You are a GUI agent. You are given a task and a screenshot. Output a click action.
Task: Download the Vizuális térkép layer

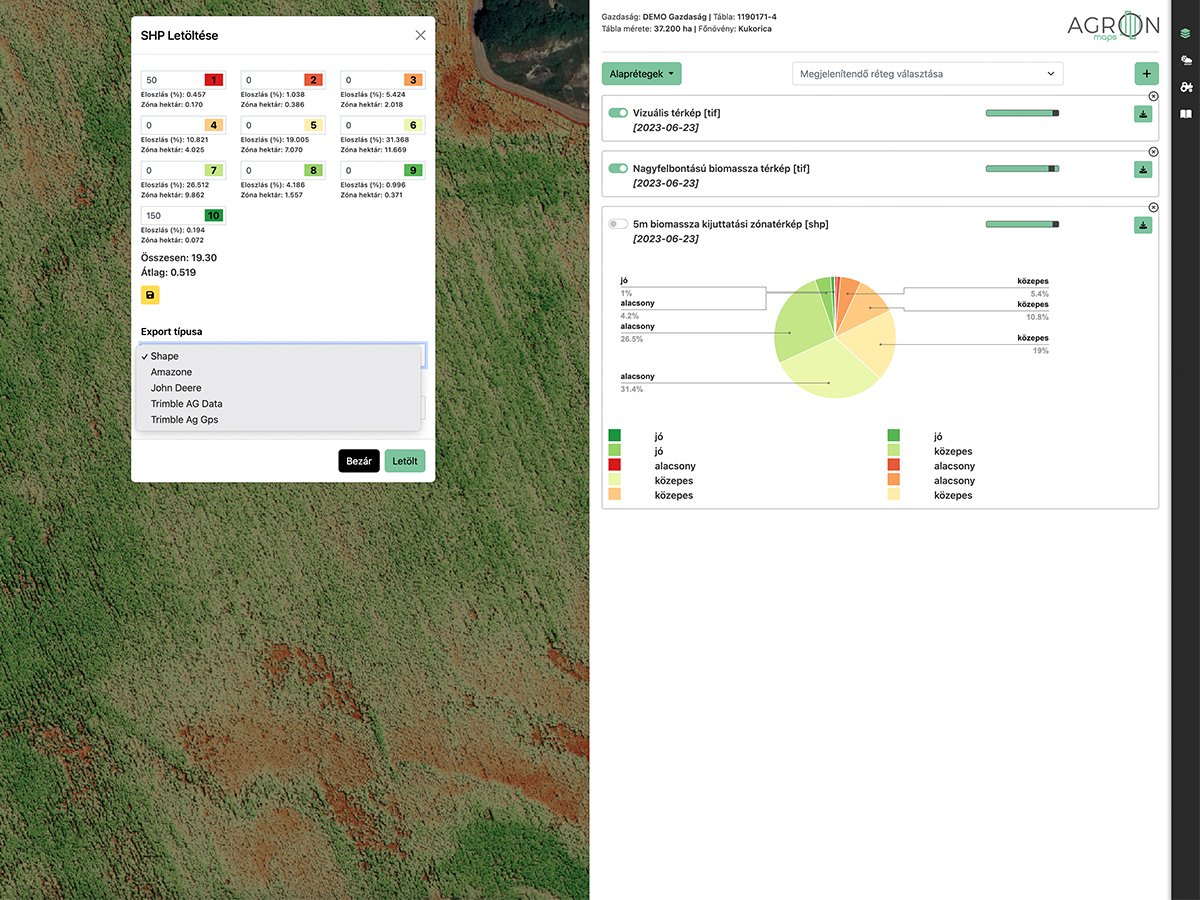click(x=1143, y=113)
